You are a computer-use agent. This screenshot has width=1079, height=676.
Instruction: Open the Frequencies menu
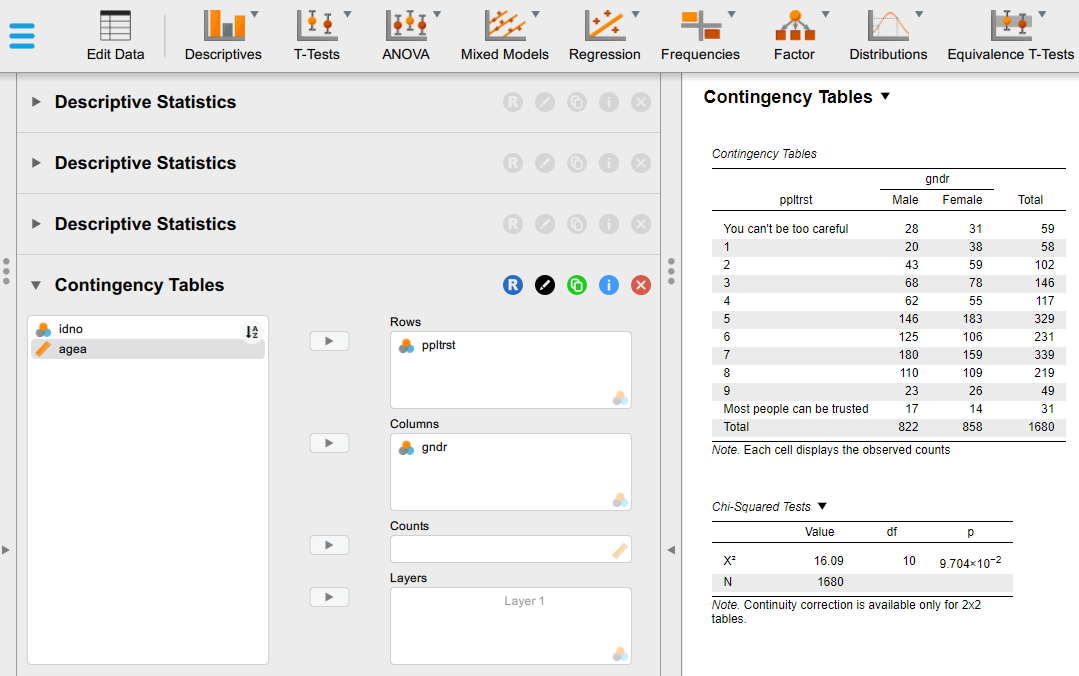pyautogui.click(x=700, y=35)
